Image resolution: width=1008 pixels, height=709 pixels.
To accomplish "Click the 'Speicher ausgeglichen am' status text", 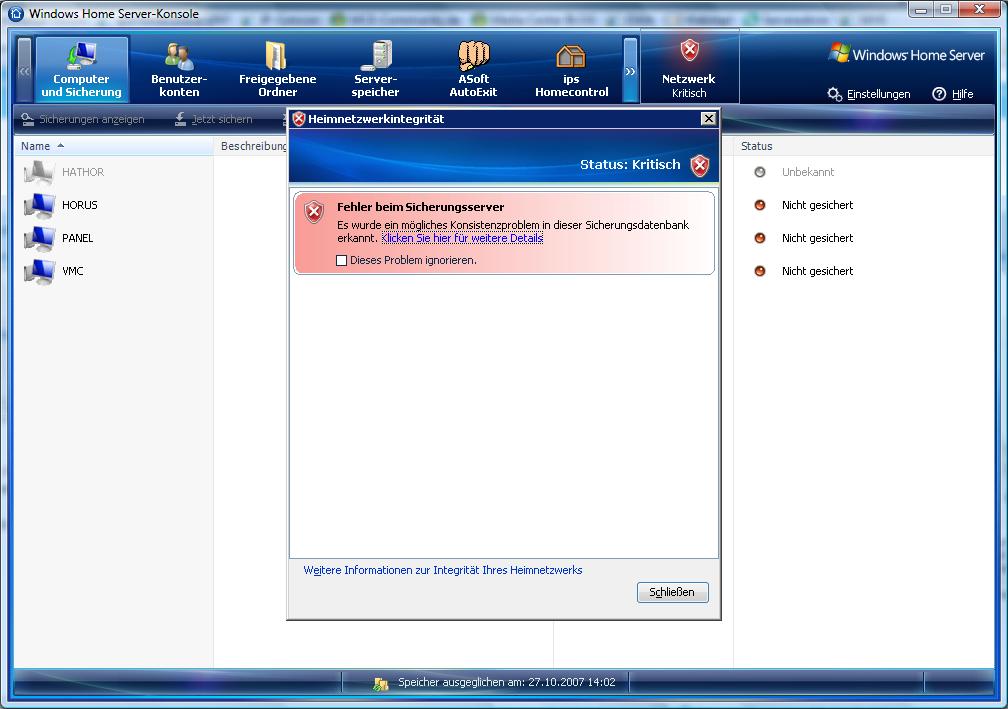I will point(507,682).
